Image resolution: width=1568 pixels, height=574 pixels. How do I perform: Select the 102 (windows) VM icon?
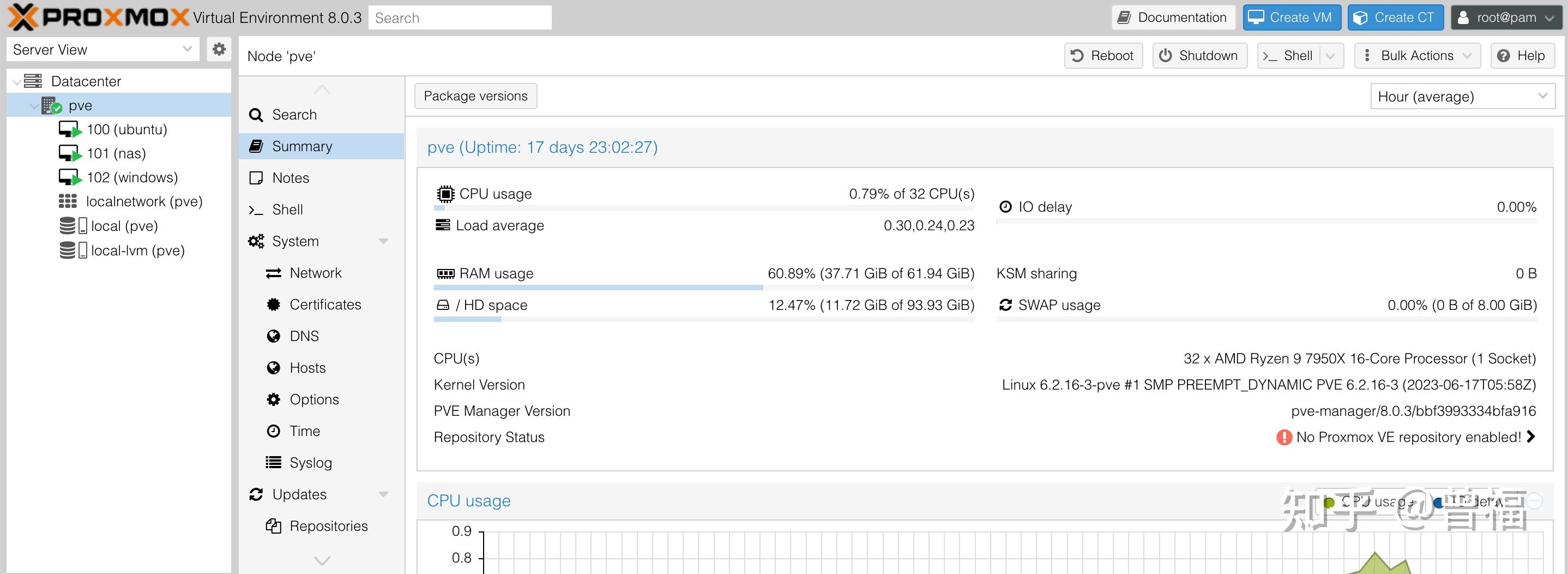(x=69, y=177)
